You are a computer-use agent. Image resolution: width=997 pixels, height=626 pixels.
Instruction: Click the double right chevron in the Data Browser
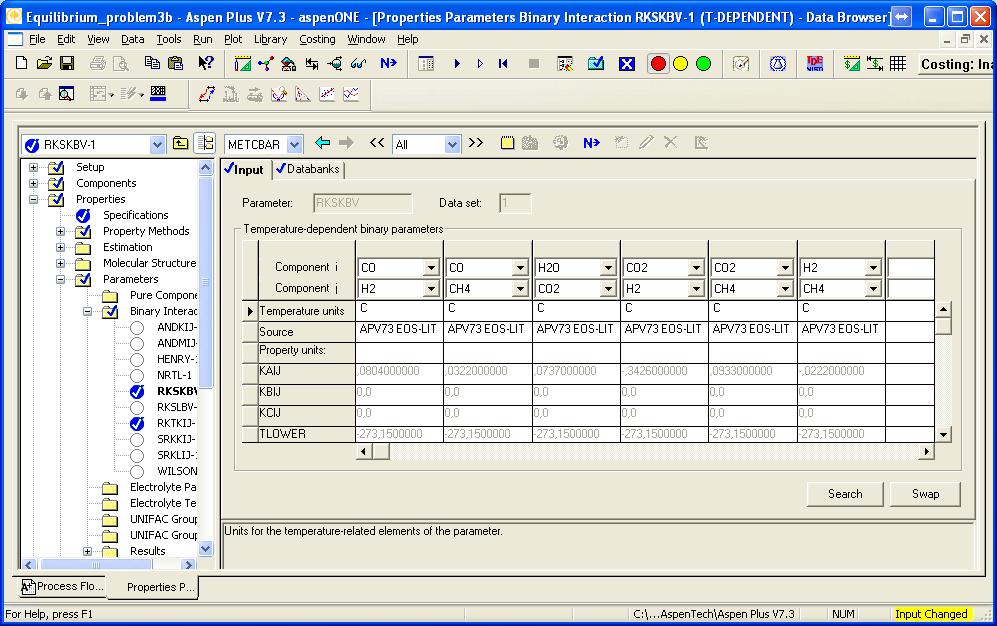coord(476,143)
